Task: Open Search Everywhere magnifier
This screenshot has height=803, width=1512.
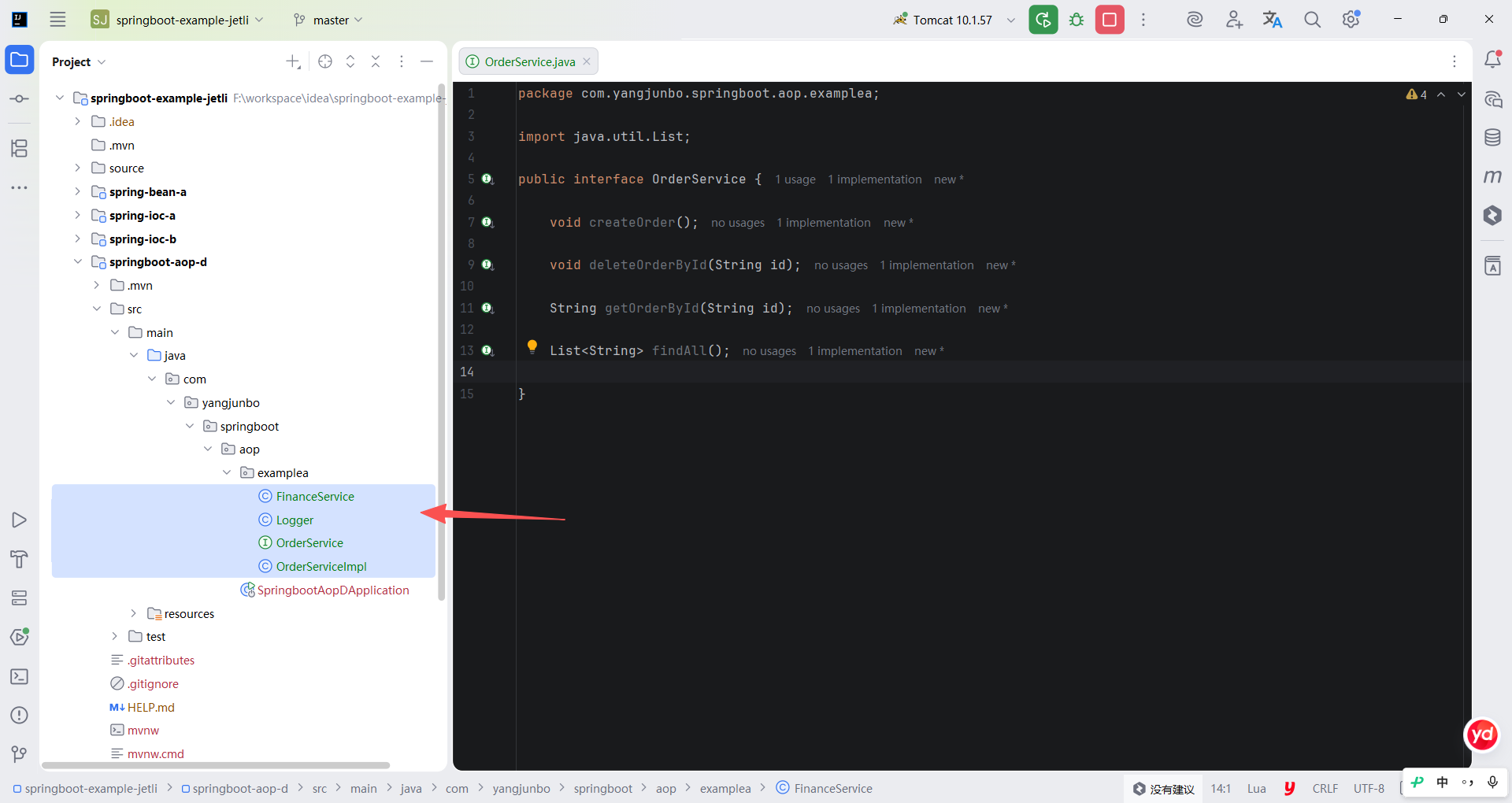Action: click(1312, 20)
